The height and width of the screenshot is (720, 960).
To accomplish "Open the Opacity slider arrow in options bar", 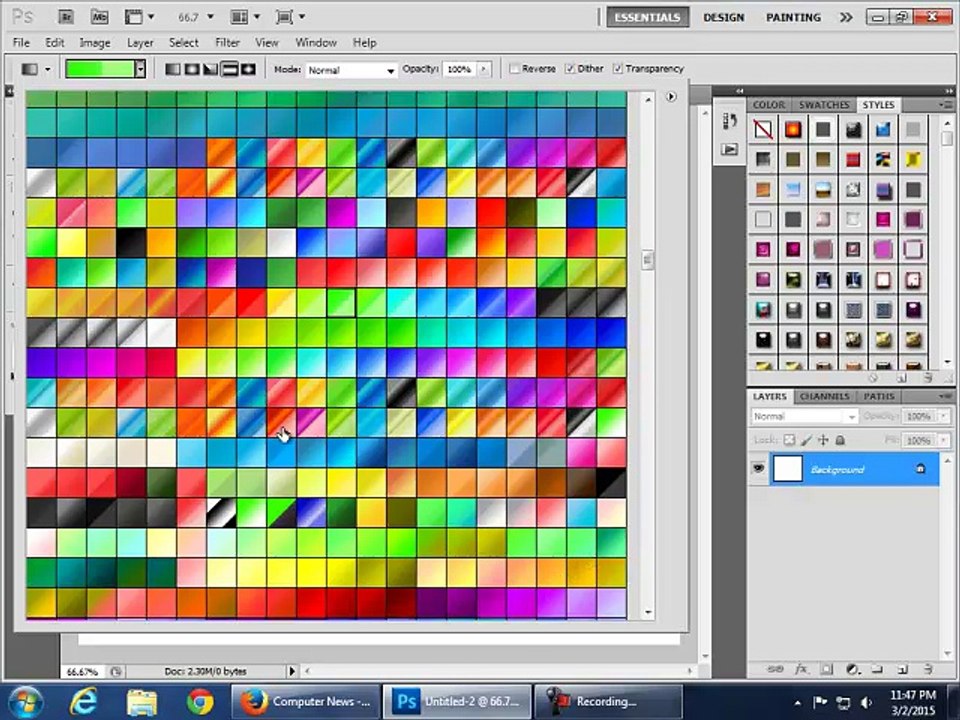I will point(484,69).
